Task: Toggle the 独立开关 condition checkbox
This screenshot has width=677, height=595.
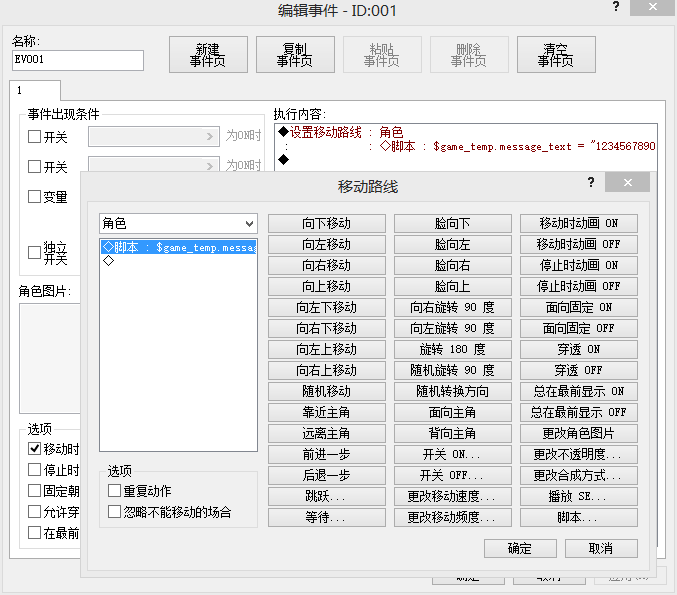Action: coord(34,253)
